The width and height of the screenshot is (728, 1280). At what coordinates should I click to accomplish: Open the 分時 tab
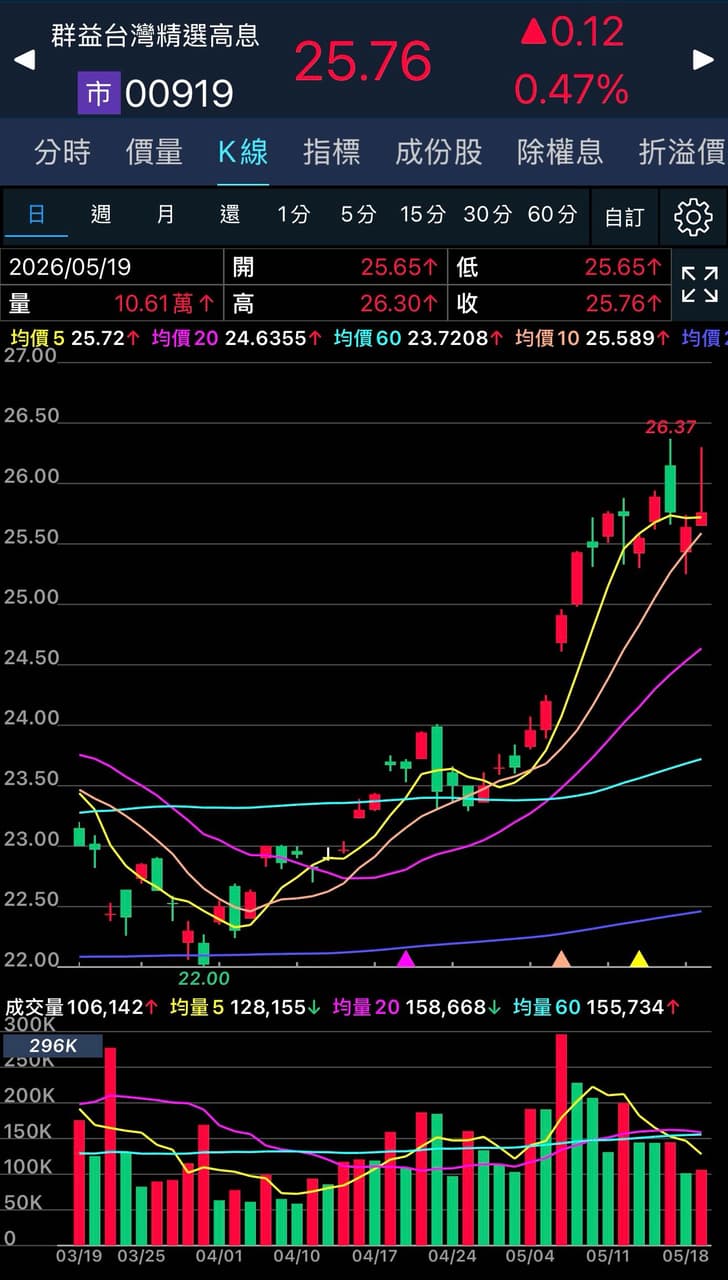point(62,152)
